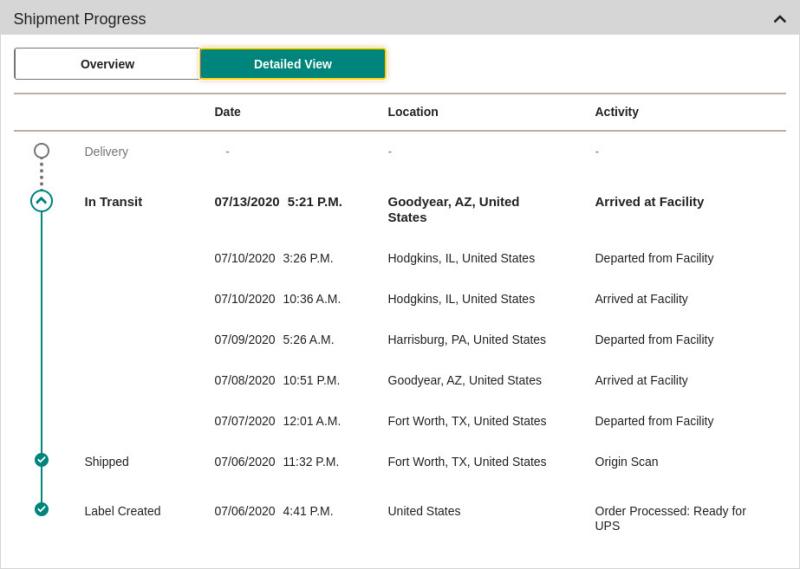Click the Shipment Progress header title
Image resolution: width=800 pixels, height=569 pixels.
(80, 19)
